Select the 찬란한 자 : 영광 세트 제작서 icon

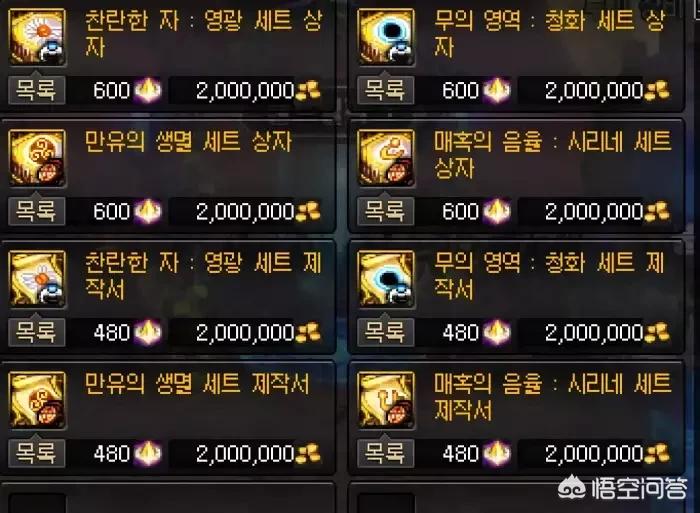pyautogui.click(x=38, y=279)
